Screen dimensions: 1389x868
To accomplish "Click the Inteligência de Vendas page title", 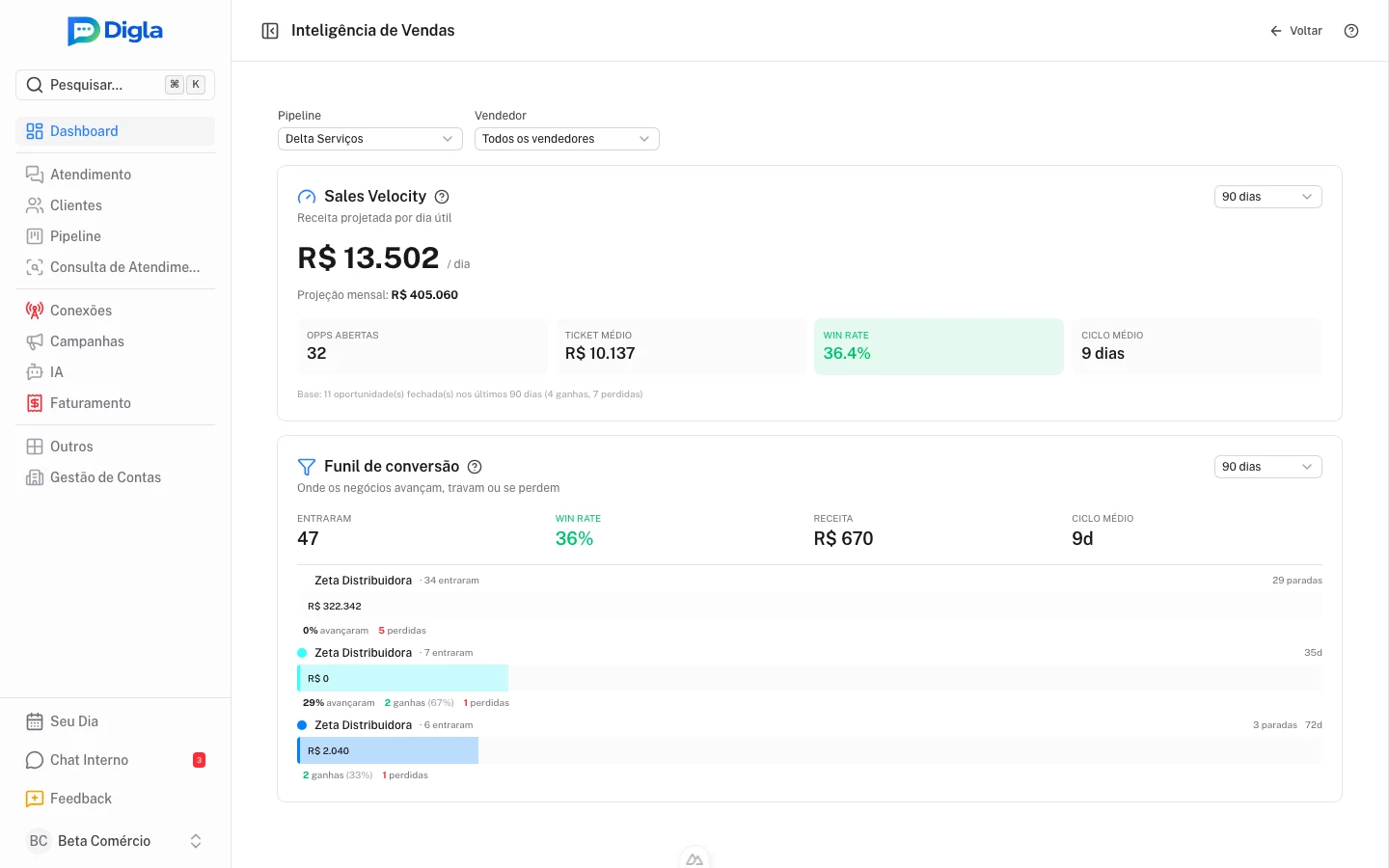I will point(373,31).
